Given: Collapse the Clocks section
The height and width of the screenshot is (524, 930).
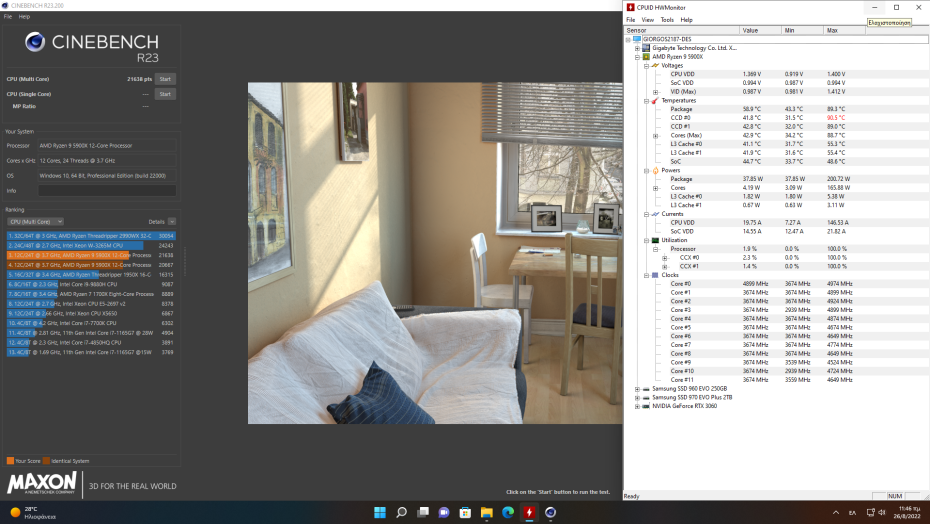Looking at the screenshot, I should click(x=646, y=275).
